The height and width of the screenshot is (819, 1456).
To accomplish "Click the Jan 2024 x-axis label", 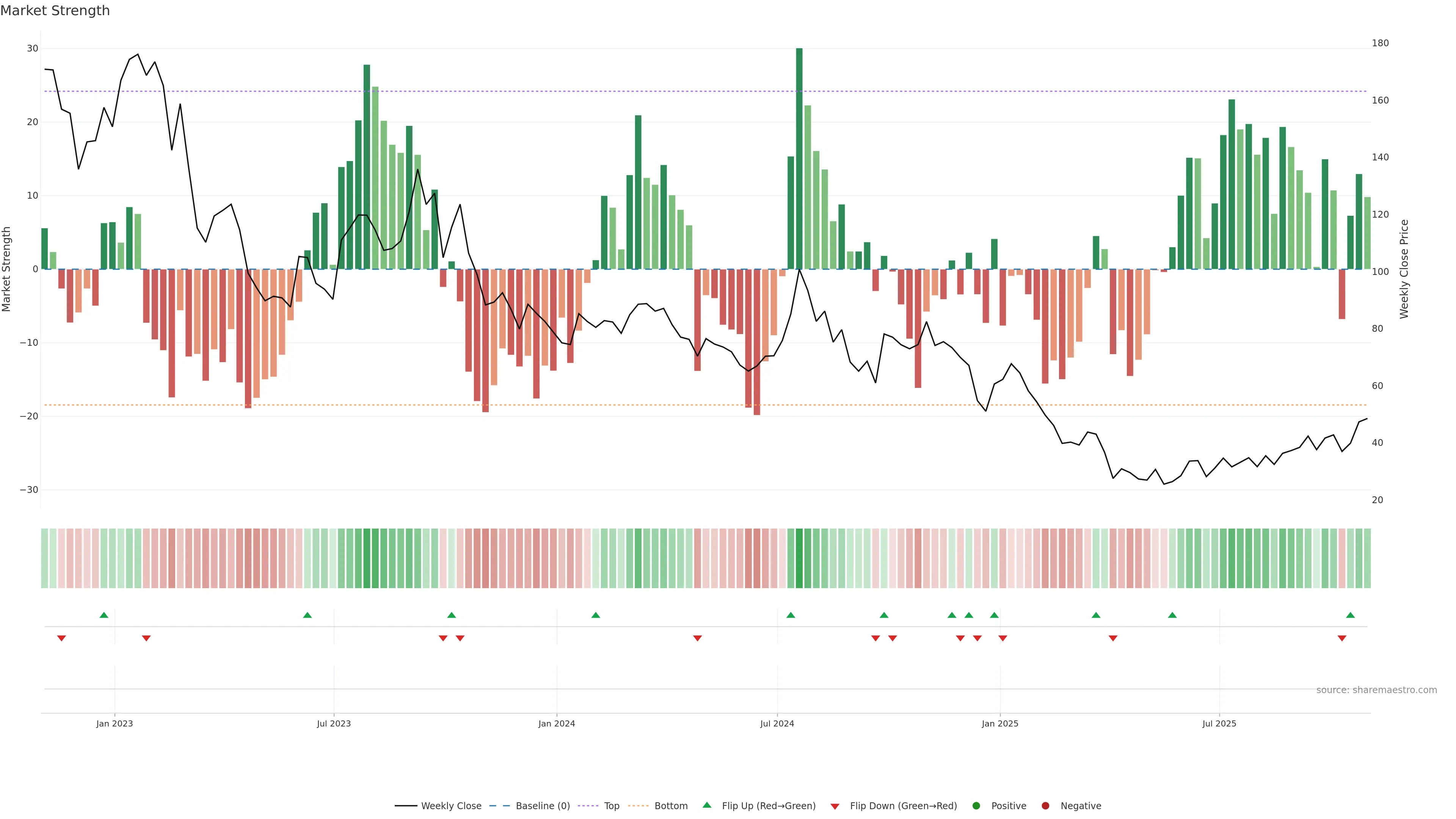I will pyautogui.click(x=556, y=723).
